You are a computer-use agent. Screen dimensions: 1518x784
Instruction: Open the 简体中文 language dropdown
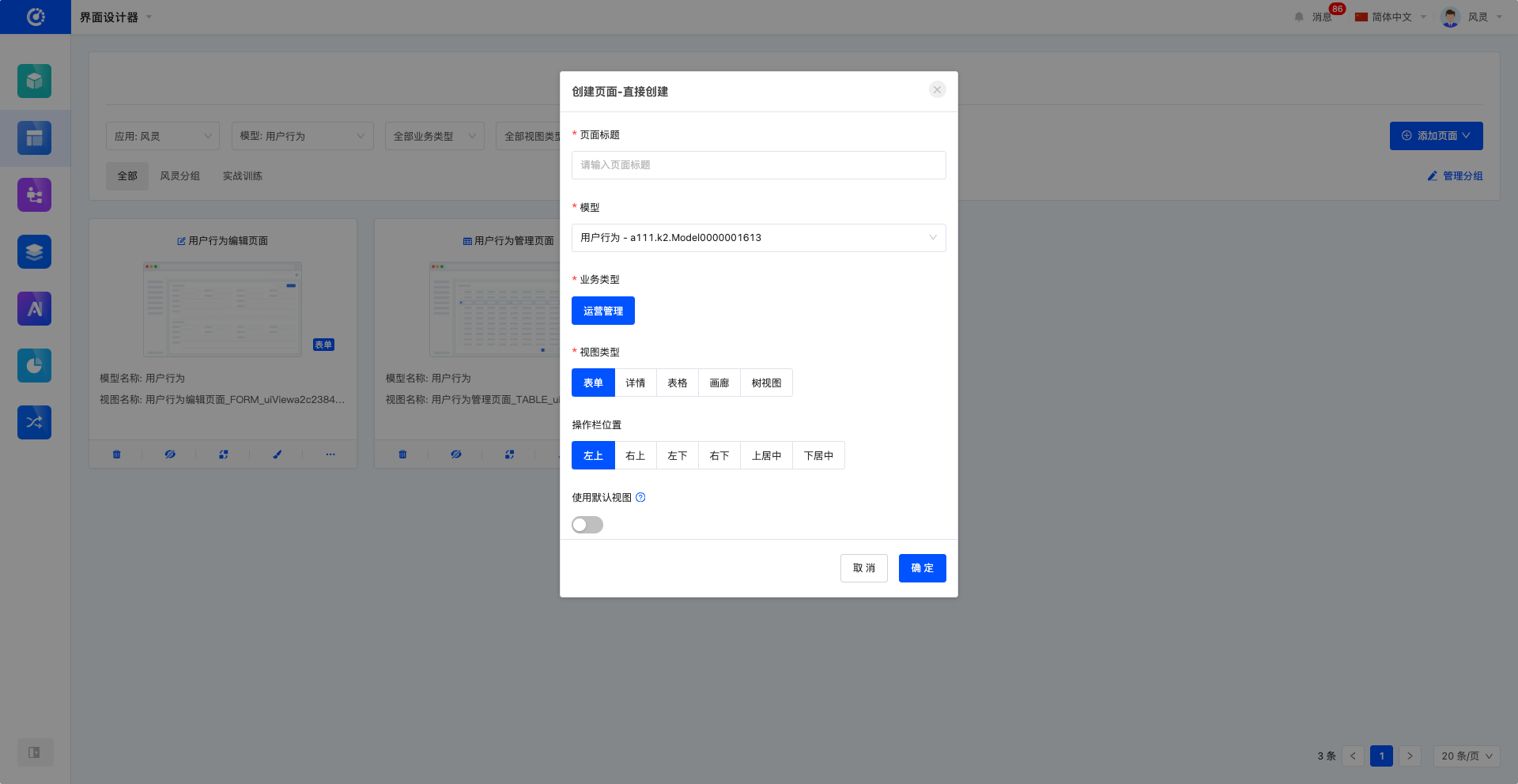tap(1391, 17)
